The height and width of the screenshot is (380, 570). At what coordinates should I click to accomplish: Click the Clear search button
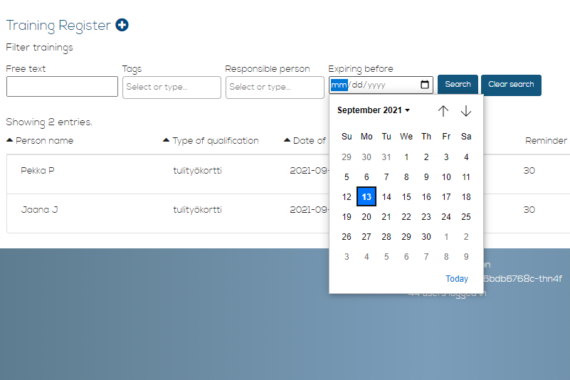pyautogui.click(x=511, y=85)
